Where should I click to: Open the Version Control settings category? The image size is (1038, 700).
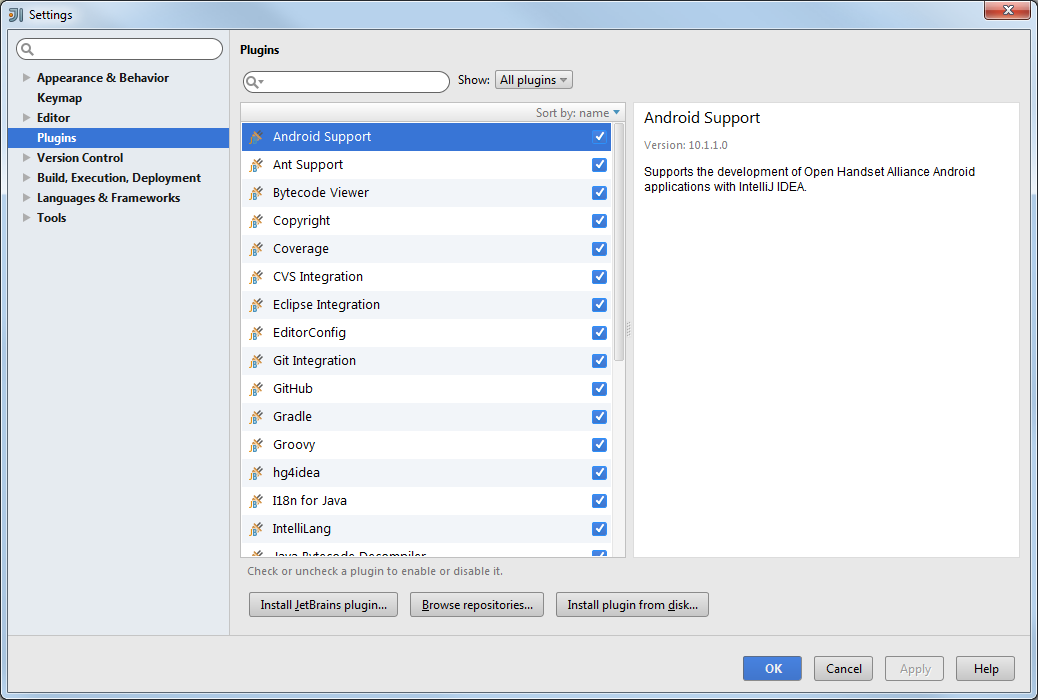pyautogui.click(x=80, y=158)
